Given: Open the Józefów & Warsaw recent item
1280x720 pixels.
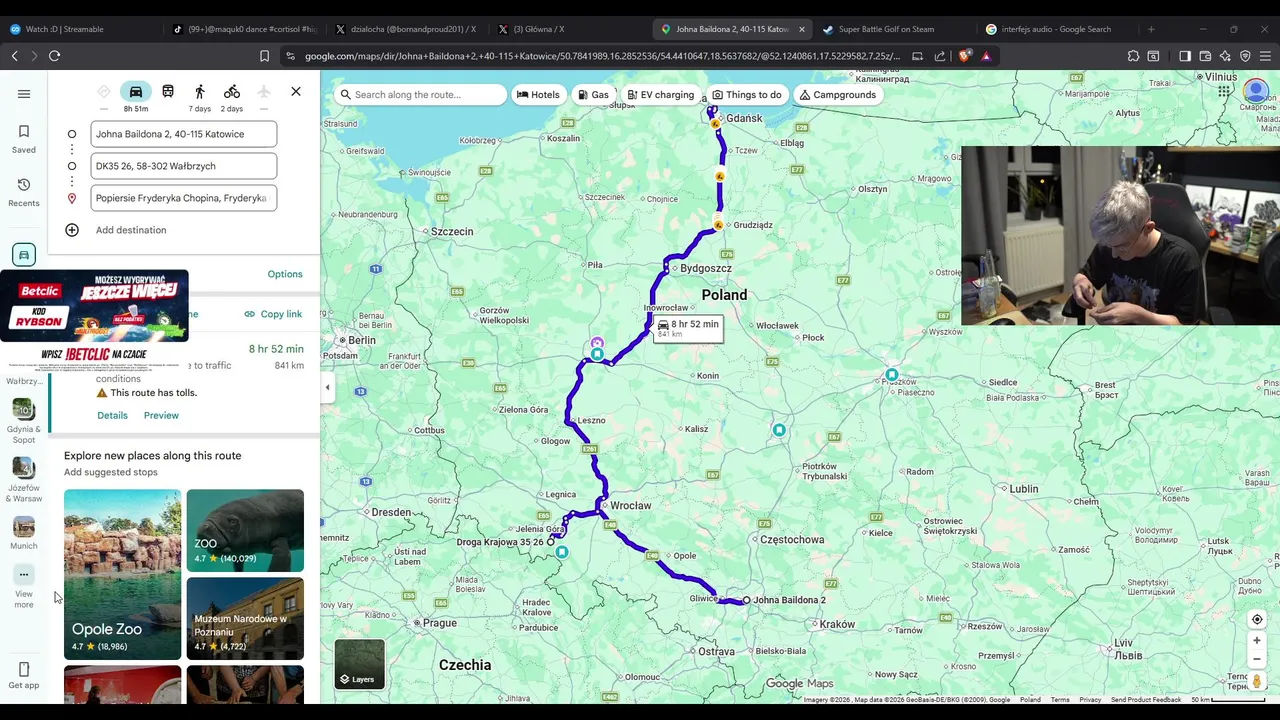Looking at the screenshot, I should [x=24, y=480].
